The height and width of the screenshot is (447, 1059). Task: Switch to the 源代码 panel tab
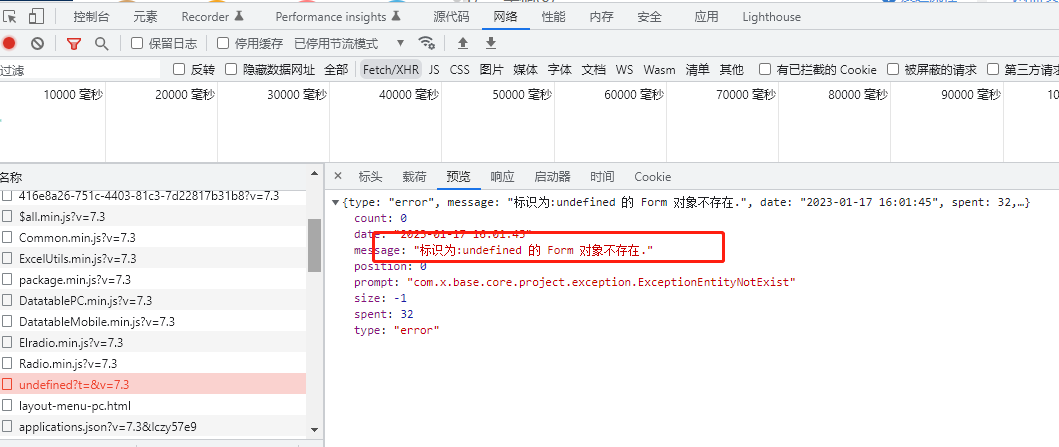point(450,17)
